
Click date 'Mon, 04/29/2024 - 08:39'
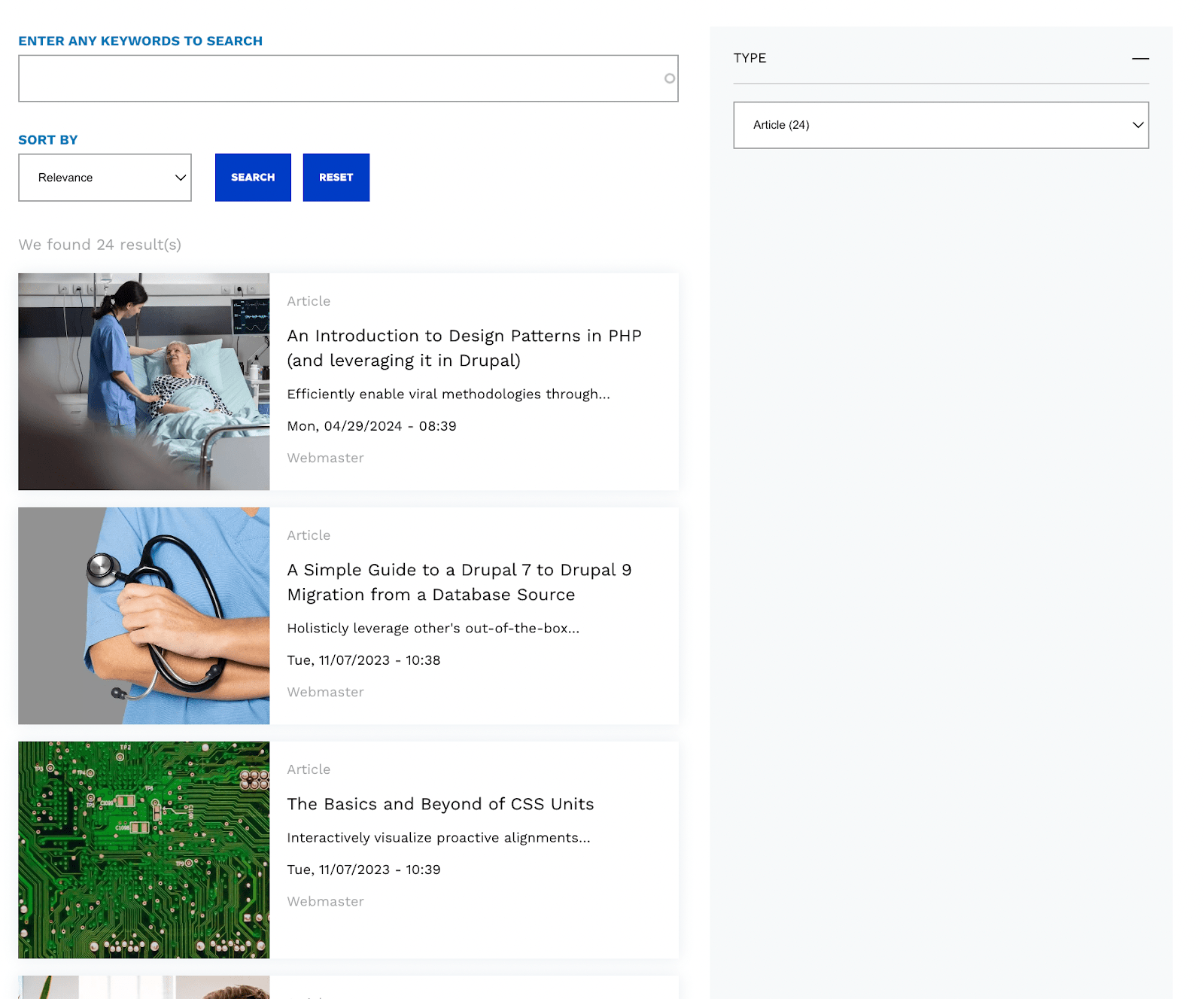[x=372, y=426]
